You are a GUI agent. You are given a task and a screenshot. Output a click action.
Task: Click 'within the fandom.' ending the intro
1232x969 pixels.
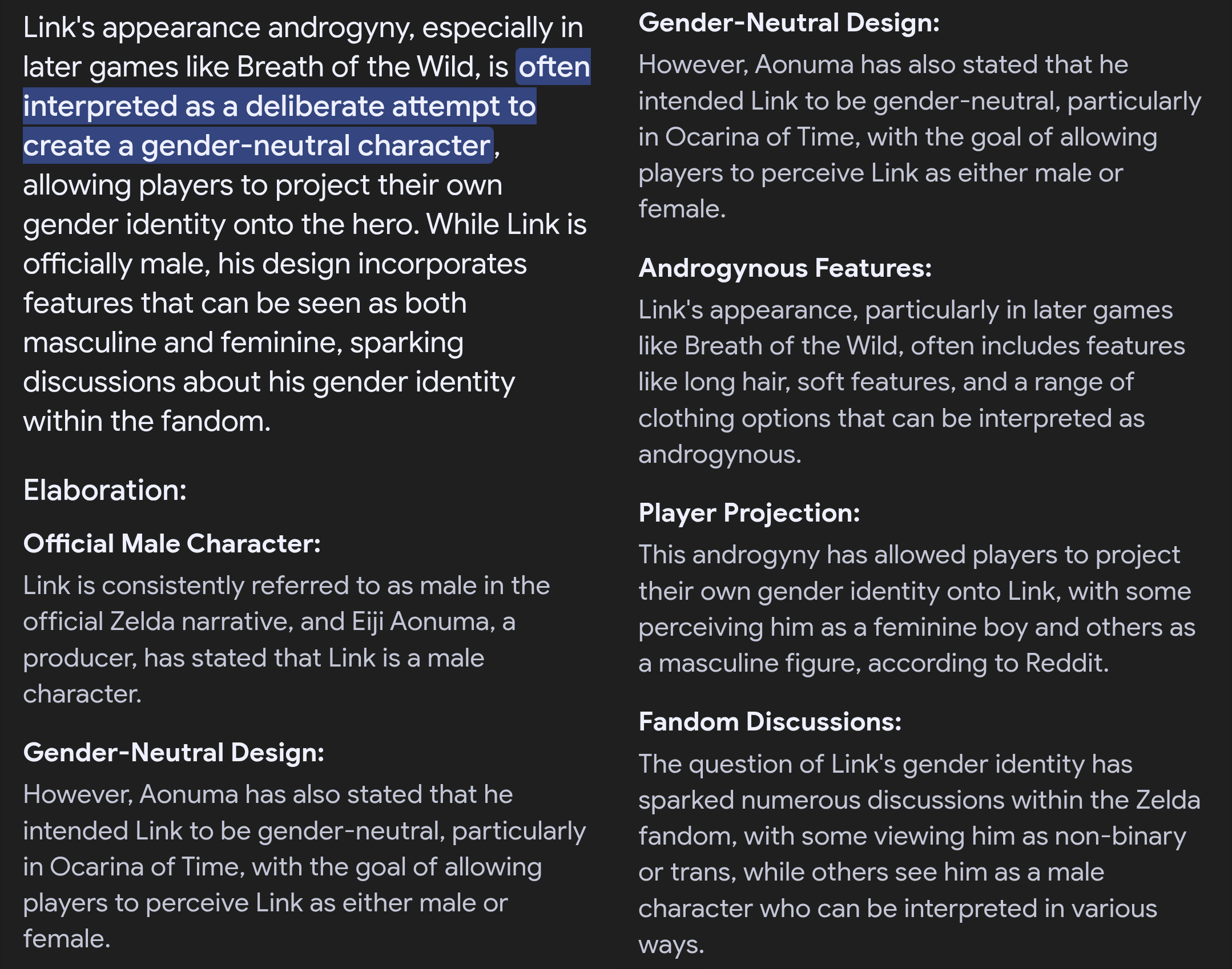pyautogui.click(x=147, y=422)
